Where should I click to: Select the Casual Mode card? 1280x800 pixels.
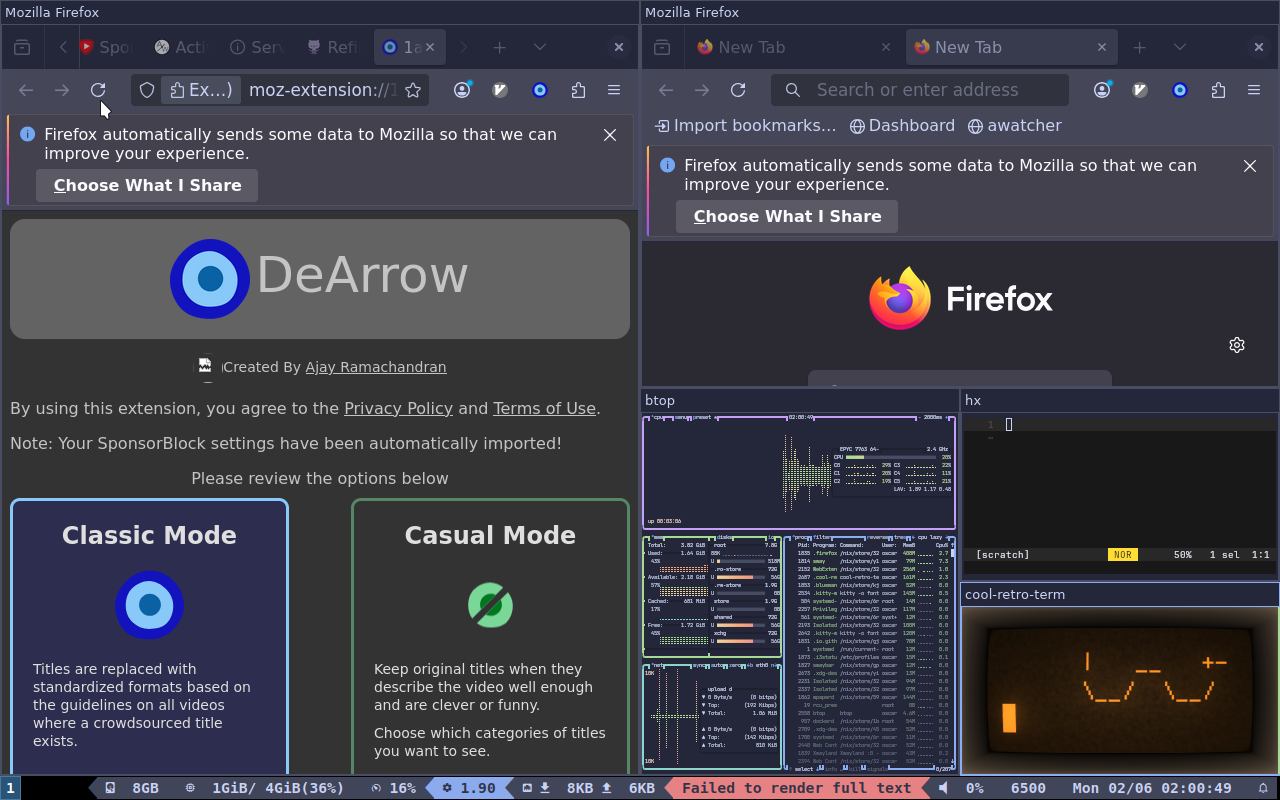(x=490, y=636)
